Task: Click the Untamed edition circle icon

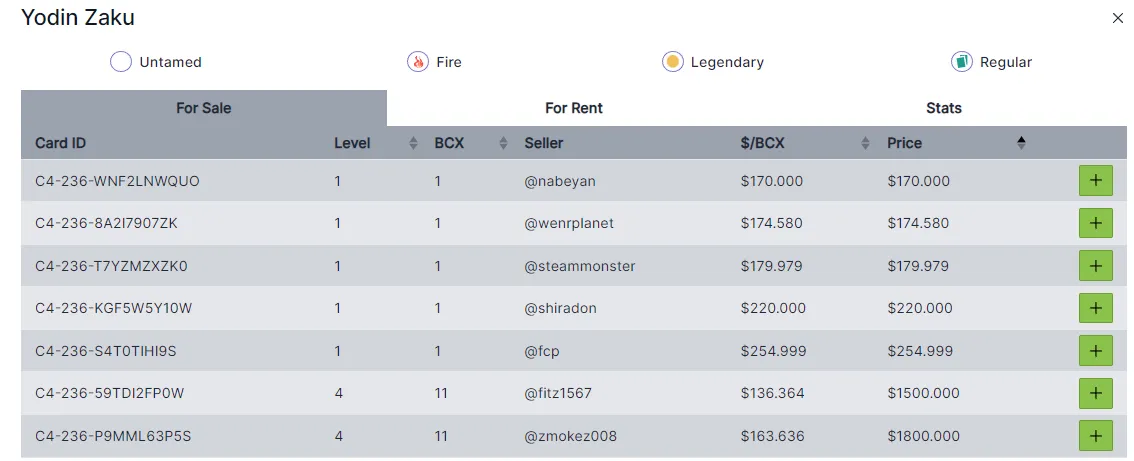Action: pyautogui.click(x=121, y=62)
